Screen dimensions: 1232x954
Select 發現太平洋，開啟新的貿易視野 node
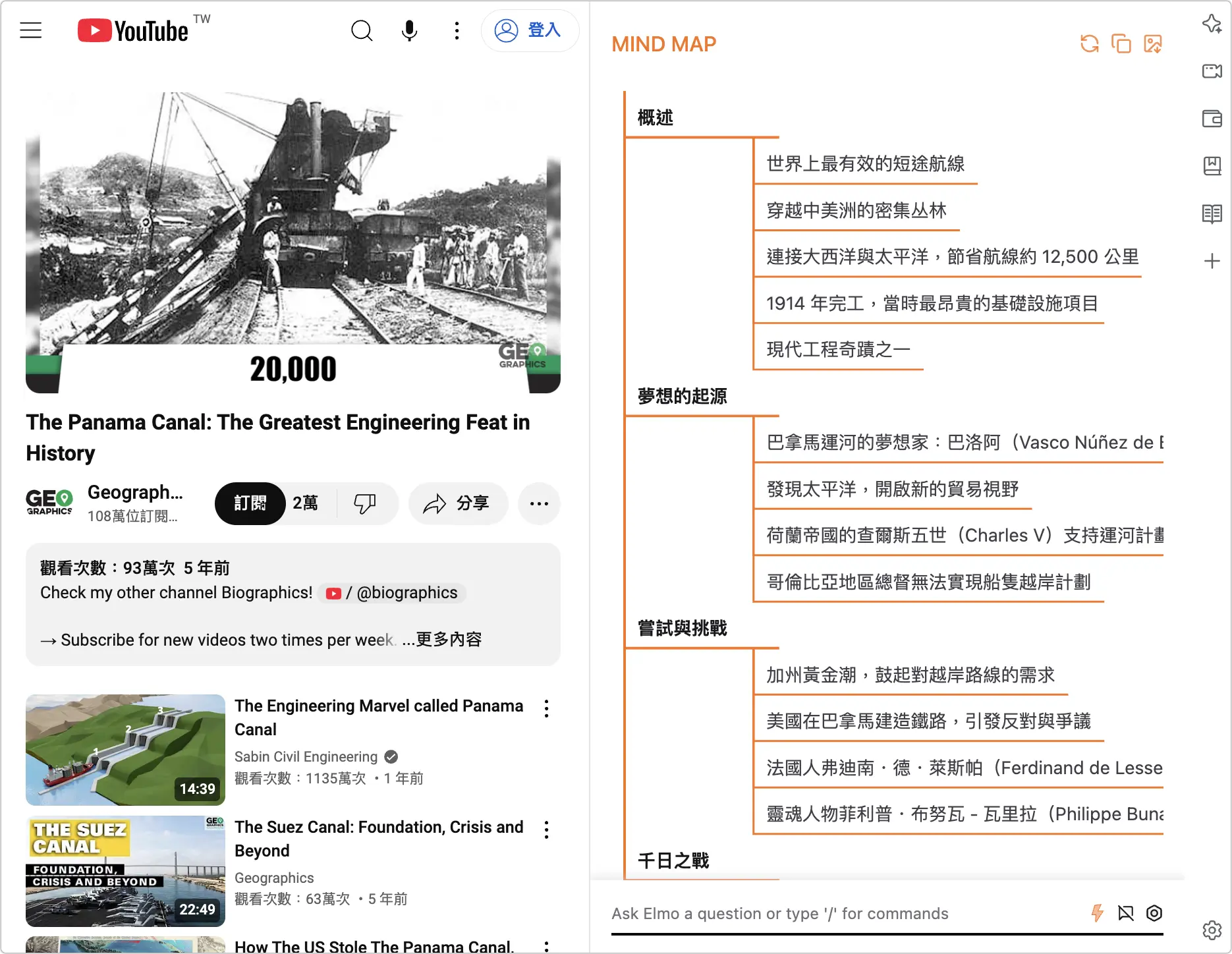pyautogui.click(x=893, y=490)
